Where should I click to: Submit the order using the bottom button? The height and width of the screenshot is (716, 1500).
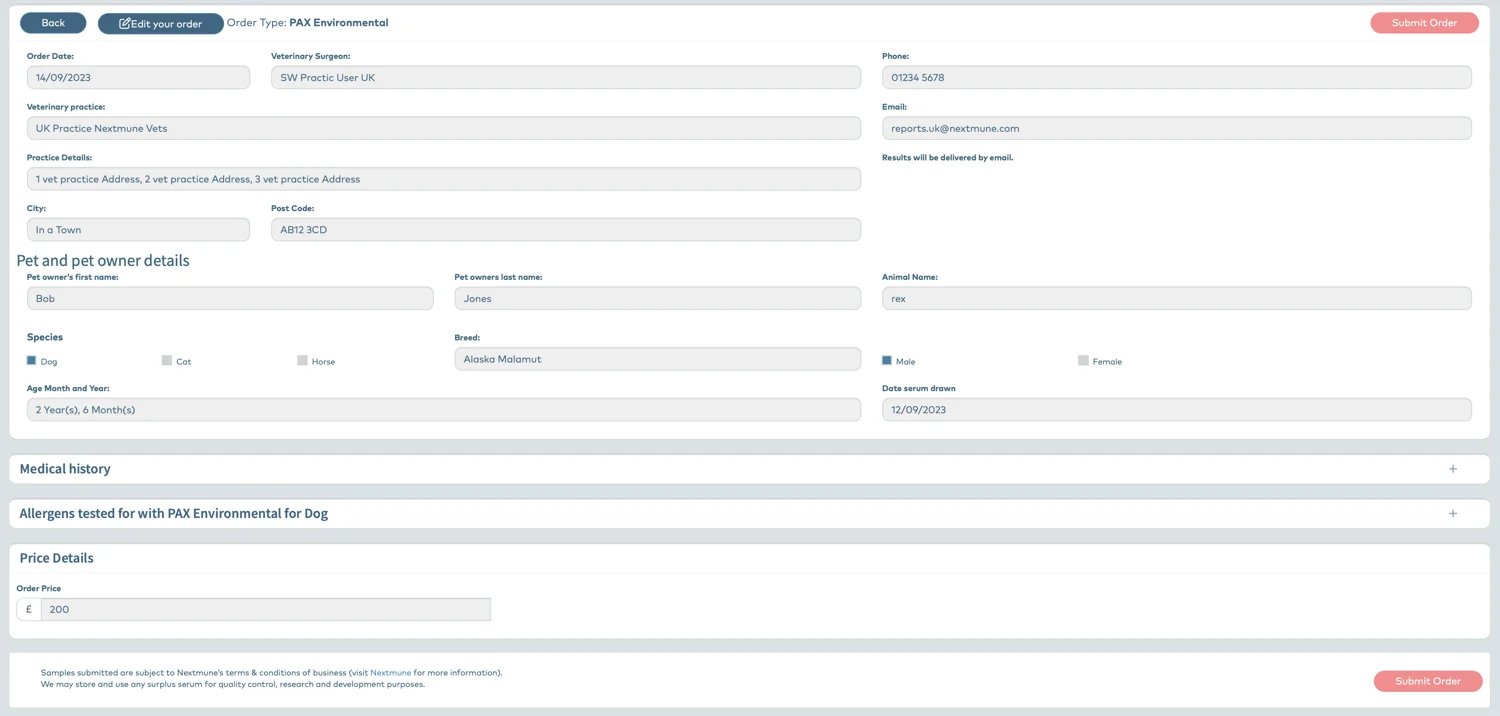1427,681
